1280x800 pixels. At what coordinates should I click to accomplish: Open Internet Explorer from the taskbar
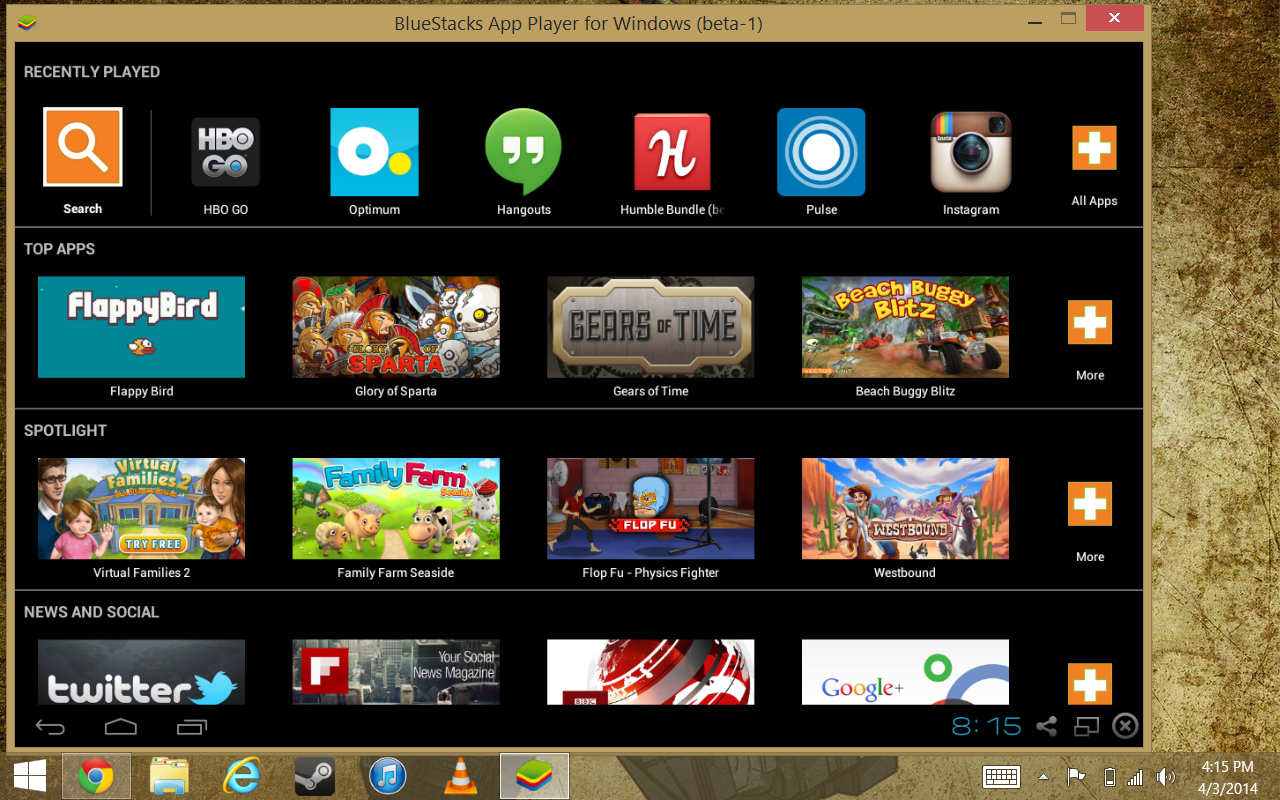pos(241,776)
